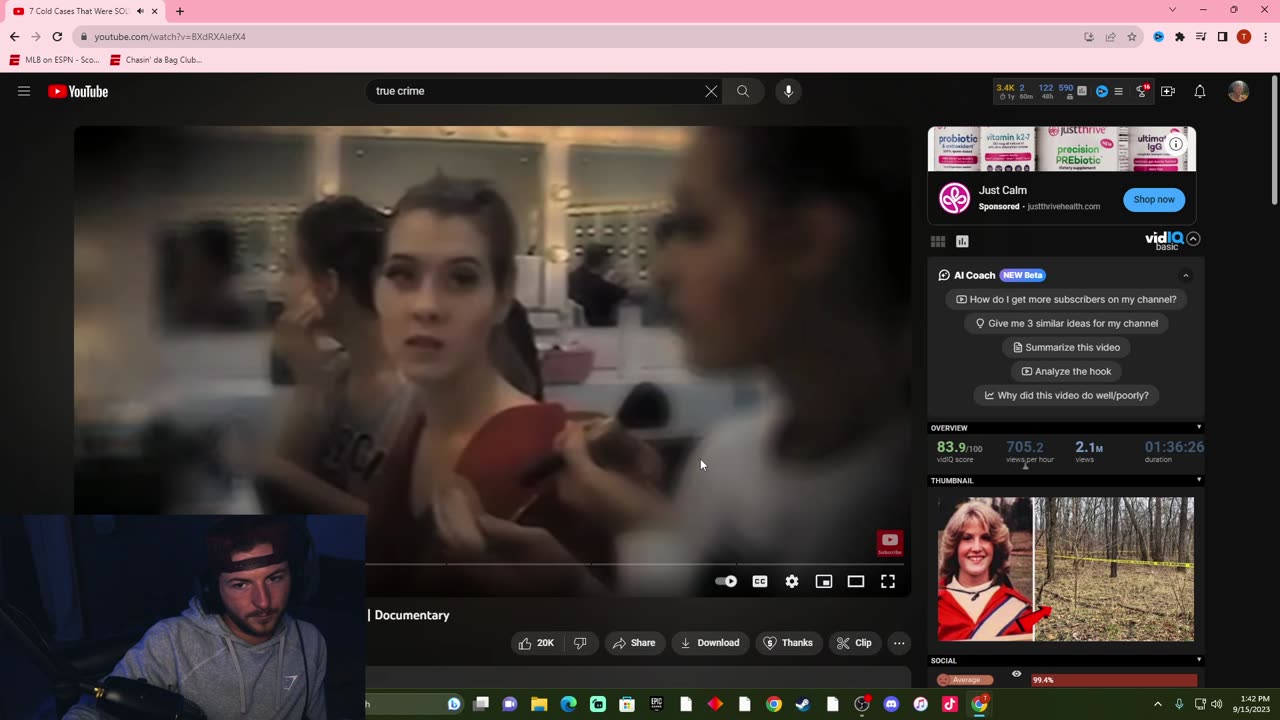The width and height of the screenshot is (1280, 720).
Task: Click 99.4% social sentiment bar
Action: tap(1114, 680)
